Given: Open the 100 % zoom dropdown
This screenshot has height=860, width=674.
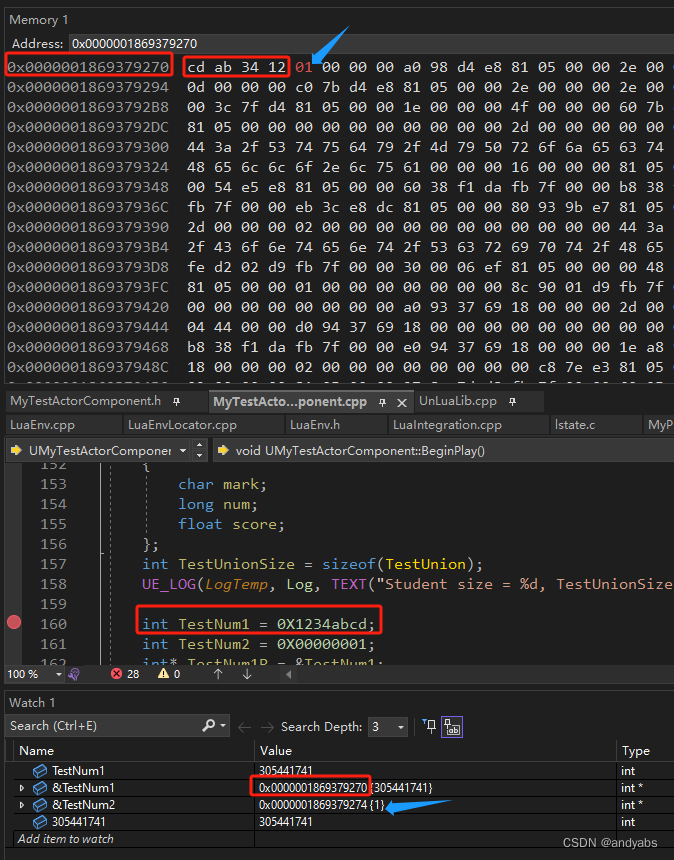Looking at the screenshot, I should (59, 674).
